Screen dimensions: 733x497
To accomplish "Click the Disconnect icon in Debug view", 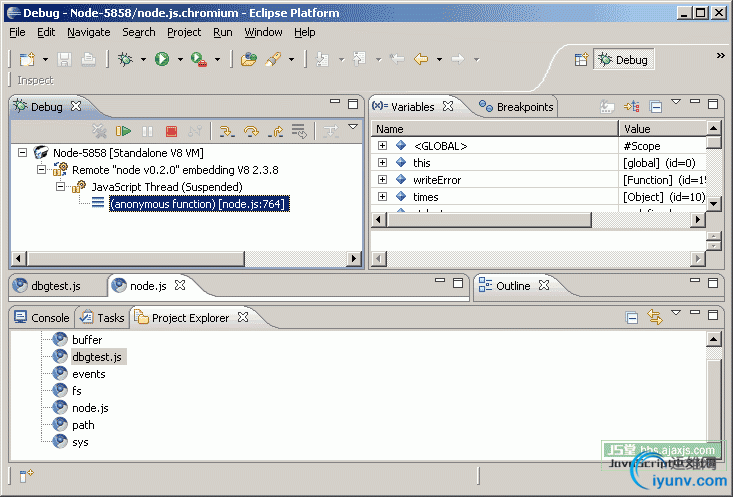I will point(195,131).
